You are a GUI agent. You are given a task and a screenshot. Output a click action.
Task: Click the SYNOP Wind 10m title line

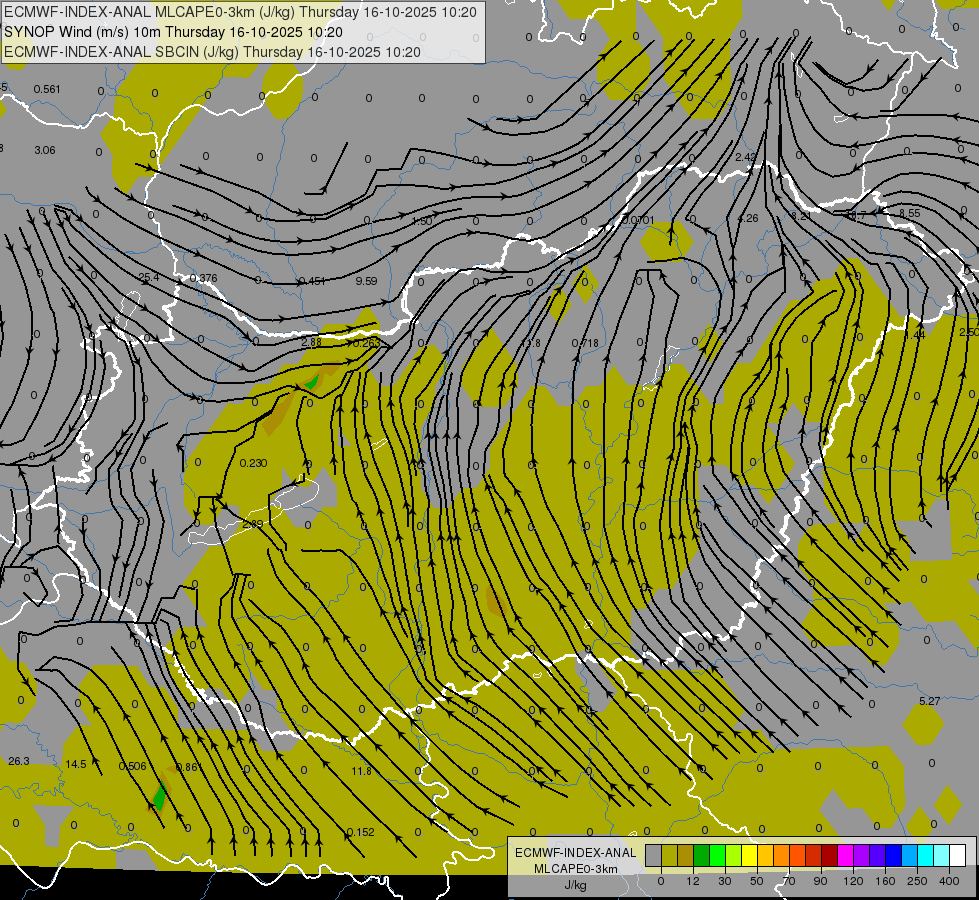[x=174, y=32]
